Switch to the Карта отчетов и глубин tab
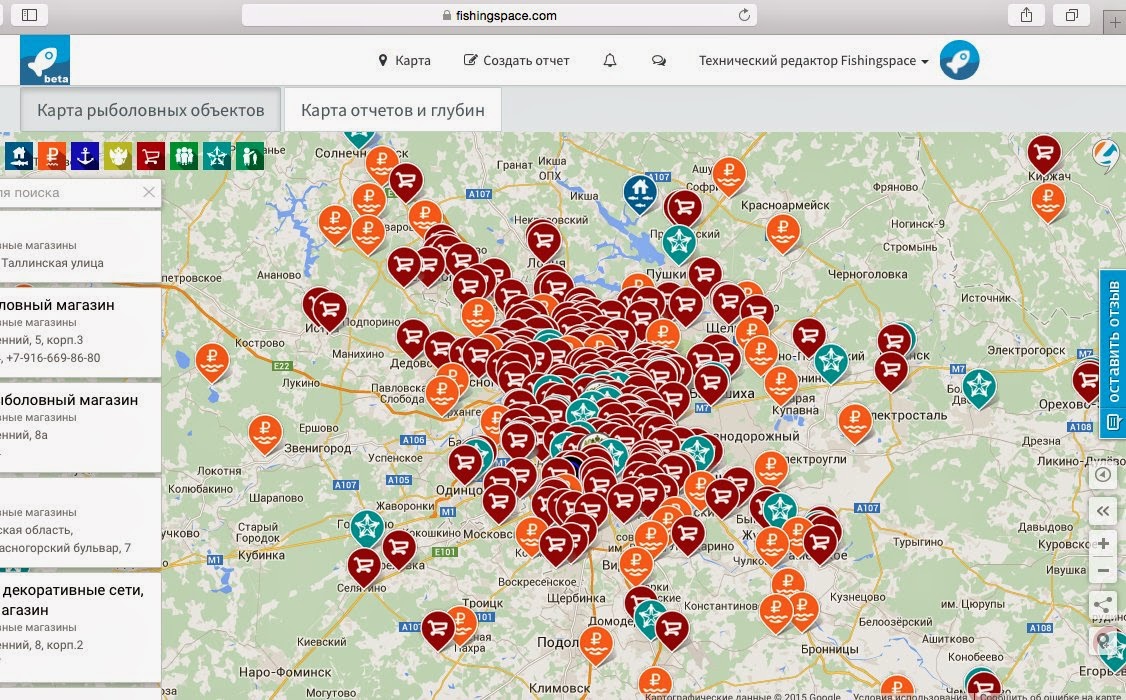The height and width of the screenshot is (700, 1126). (x=393, y=109)
